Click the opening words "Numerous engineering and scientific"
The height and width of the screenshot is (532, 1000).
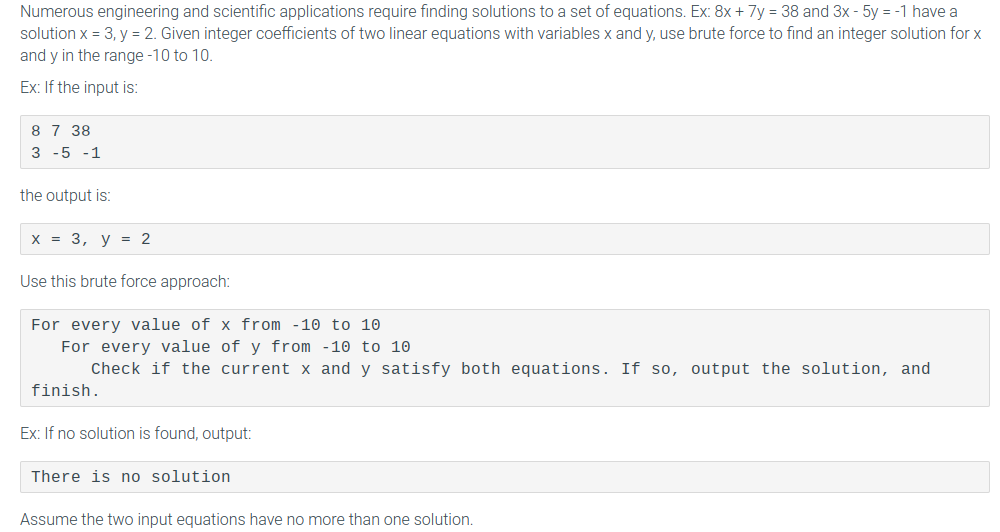[x=140, y=12]
